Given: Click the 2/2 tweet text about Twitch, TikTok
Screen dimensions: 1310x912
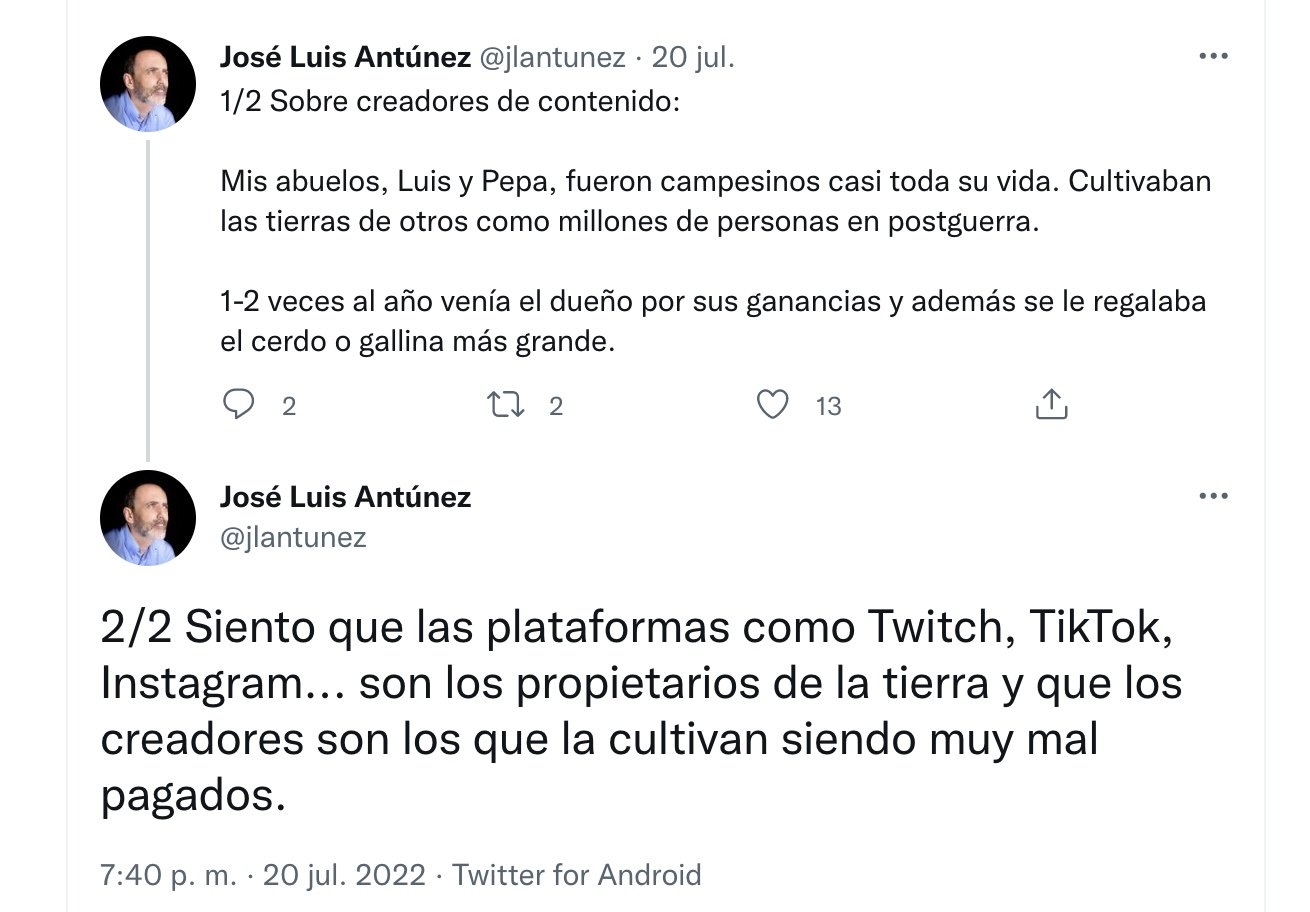Looking at the screenshot, I should [x=640, y=712].
